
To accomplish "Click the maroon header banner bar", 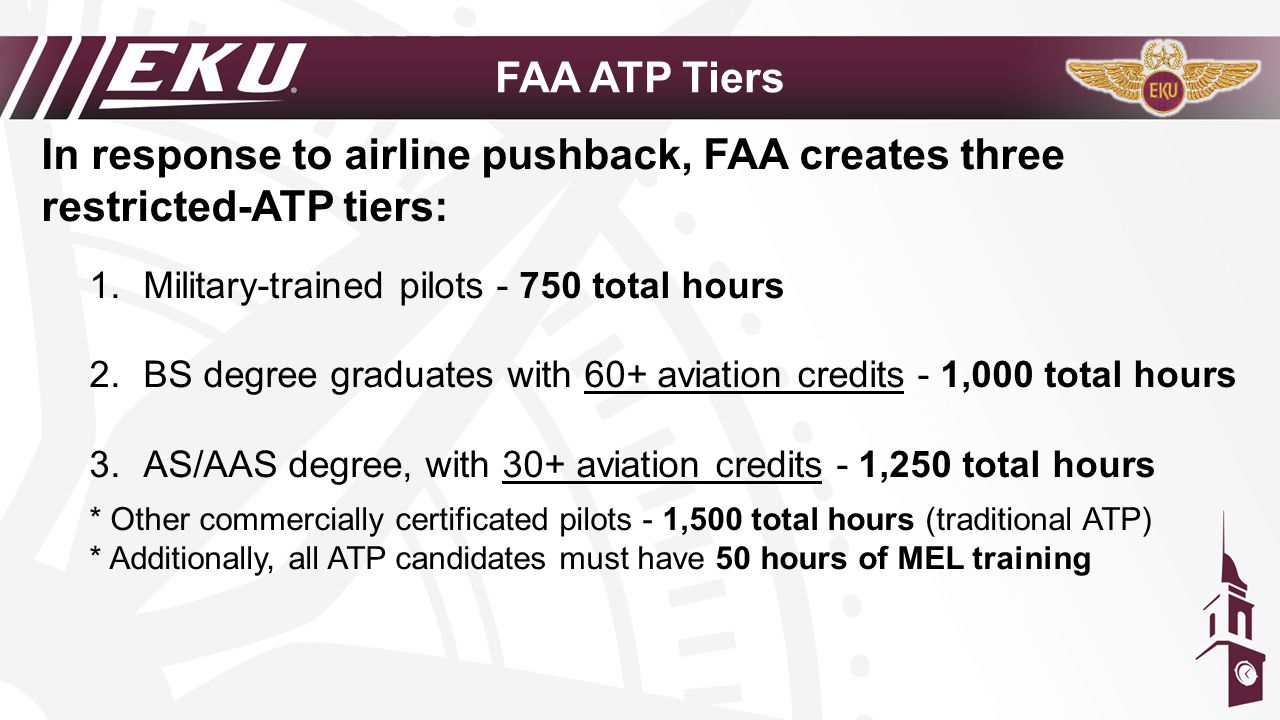I will coord(640,78).
